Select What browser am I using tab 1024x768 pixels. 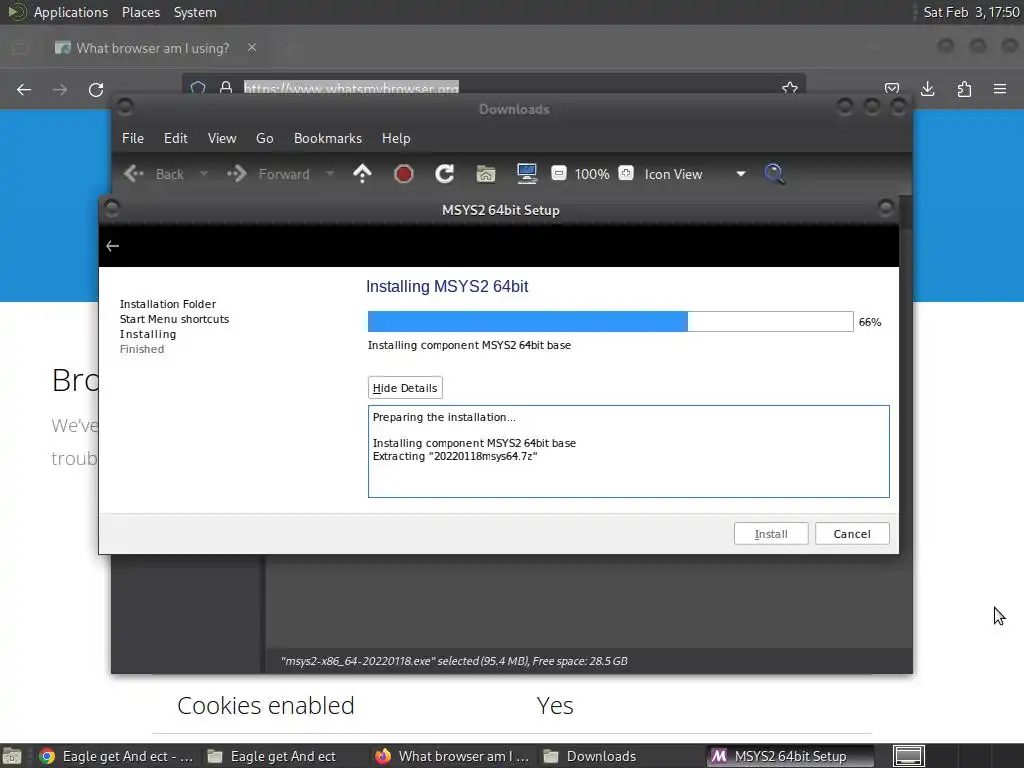pyautogui.click(x=155, y=48)
